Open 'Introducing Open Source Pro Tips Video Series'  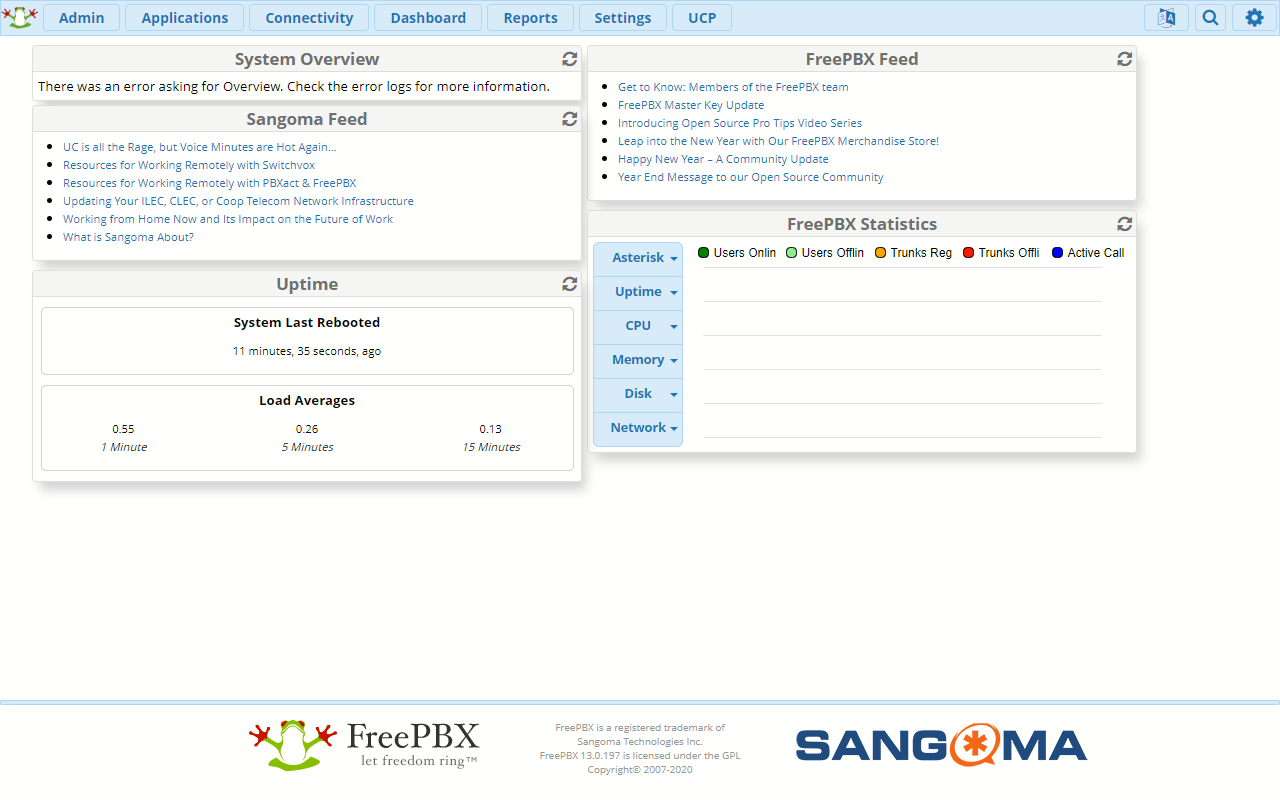click(740, 123)
